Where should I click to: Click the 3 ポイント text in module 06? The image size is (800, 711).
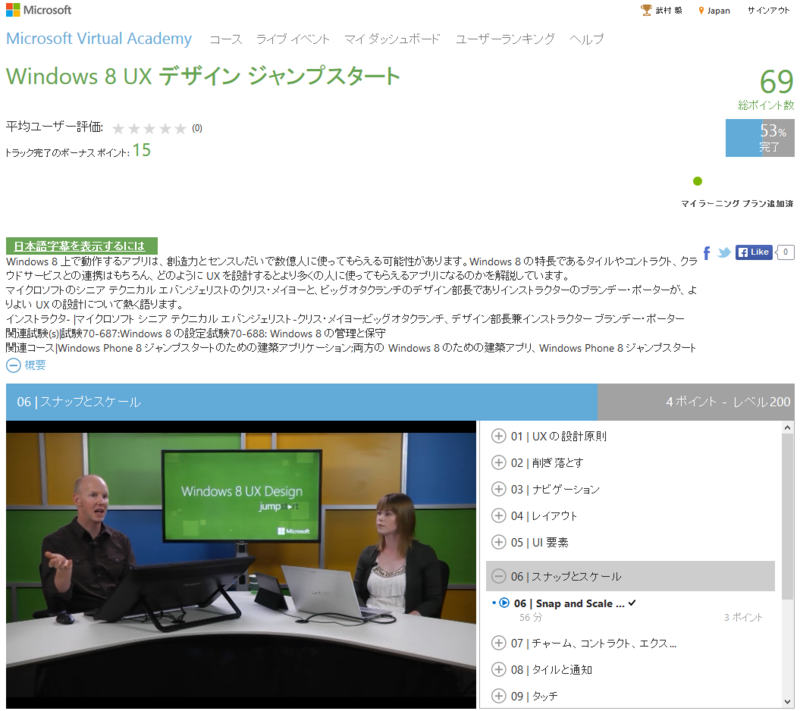click(x=743, y=618)
